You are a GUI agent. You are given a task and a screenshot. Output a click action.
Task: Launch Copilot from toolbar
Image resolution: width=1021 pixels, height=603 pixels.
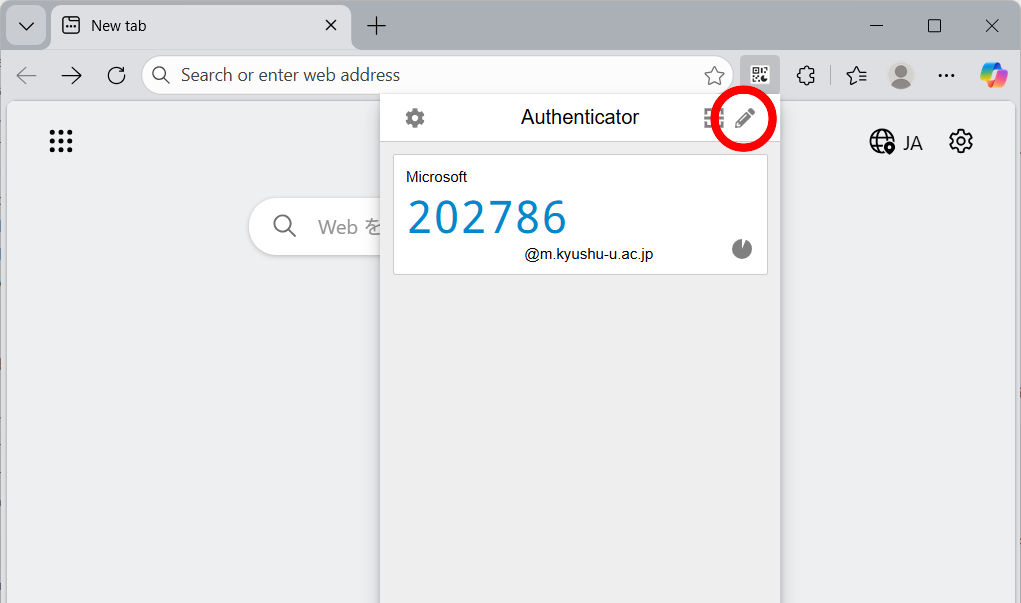pos(994,75)
